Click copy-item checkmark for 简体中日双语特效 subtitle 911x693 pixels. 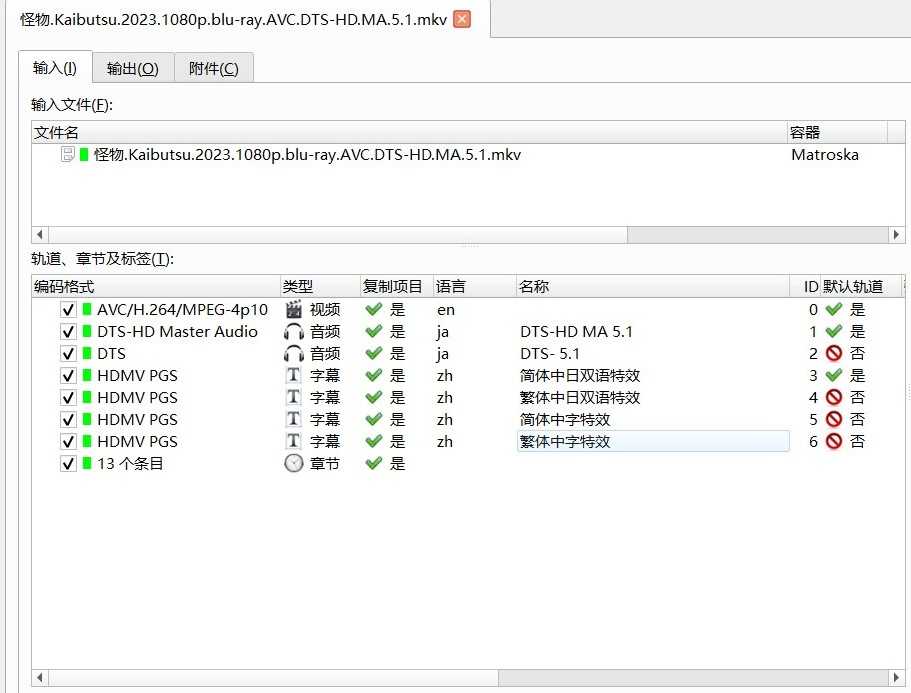click(374, 376)
